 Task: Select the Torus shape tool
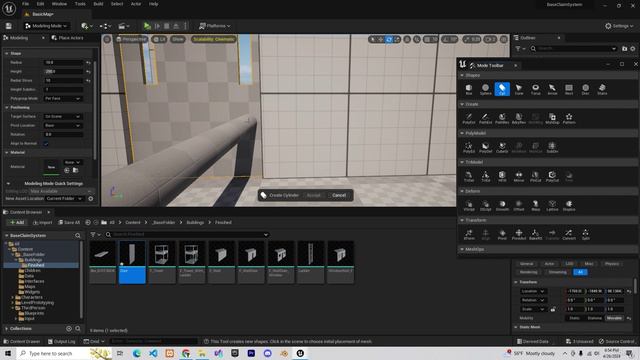coord(536,89)
